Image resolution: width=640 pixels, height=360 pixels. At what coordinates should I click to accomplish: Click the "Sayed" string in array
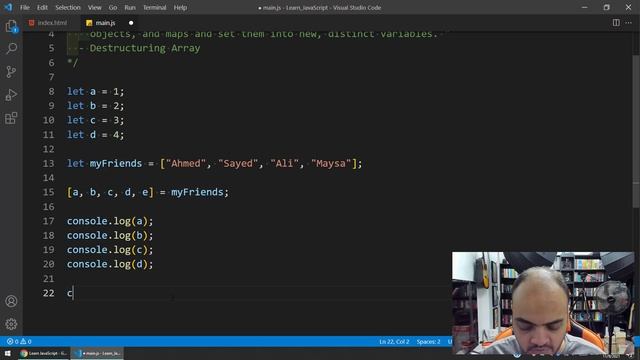(238, 163)
